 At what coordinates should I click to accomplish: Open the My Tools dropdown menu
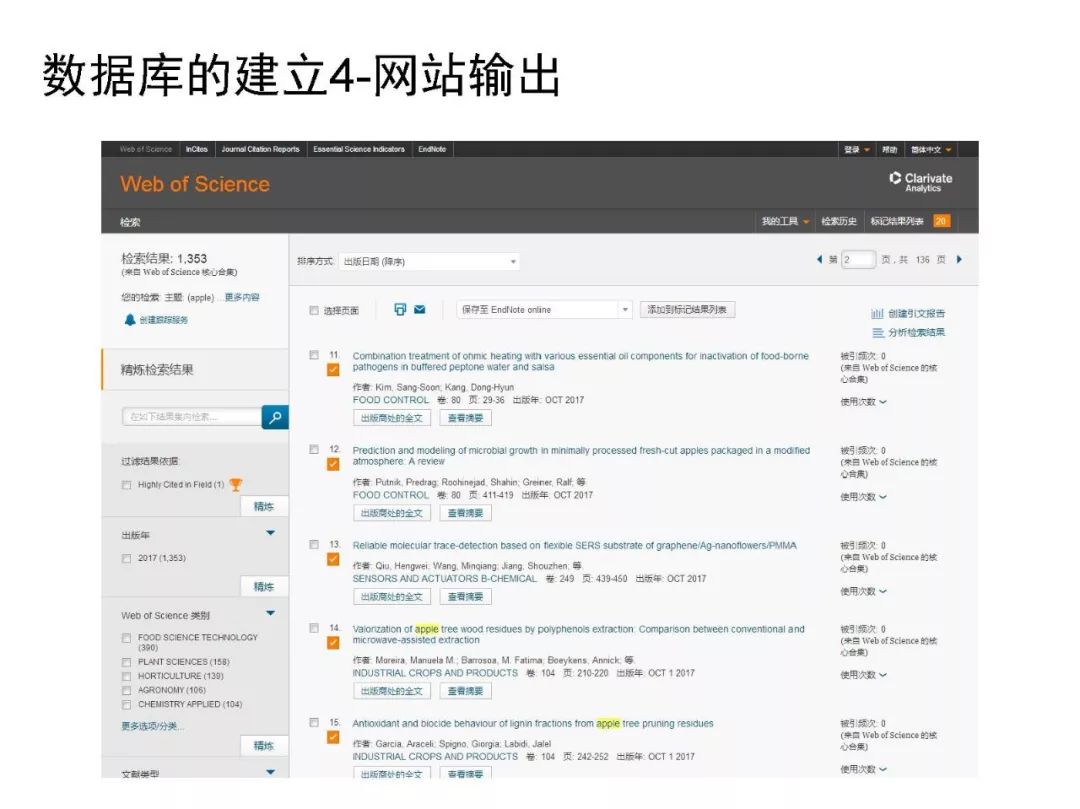pos(785,221)
